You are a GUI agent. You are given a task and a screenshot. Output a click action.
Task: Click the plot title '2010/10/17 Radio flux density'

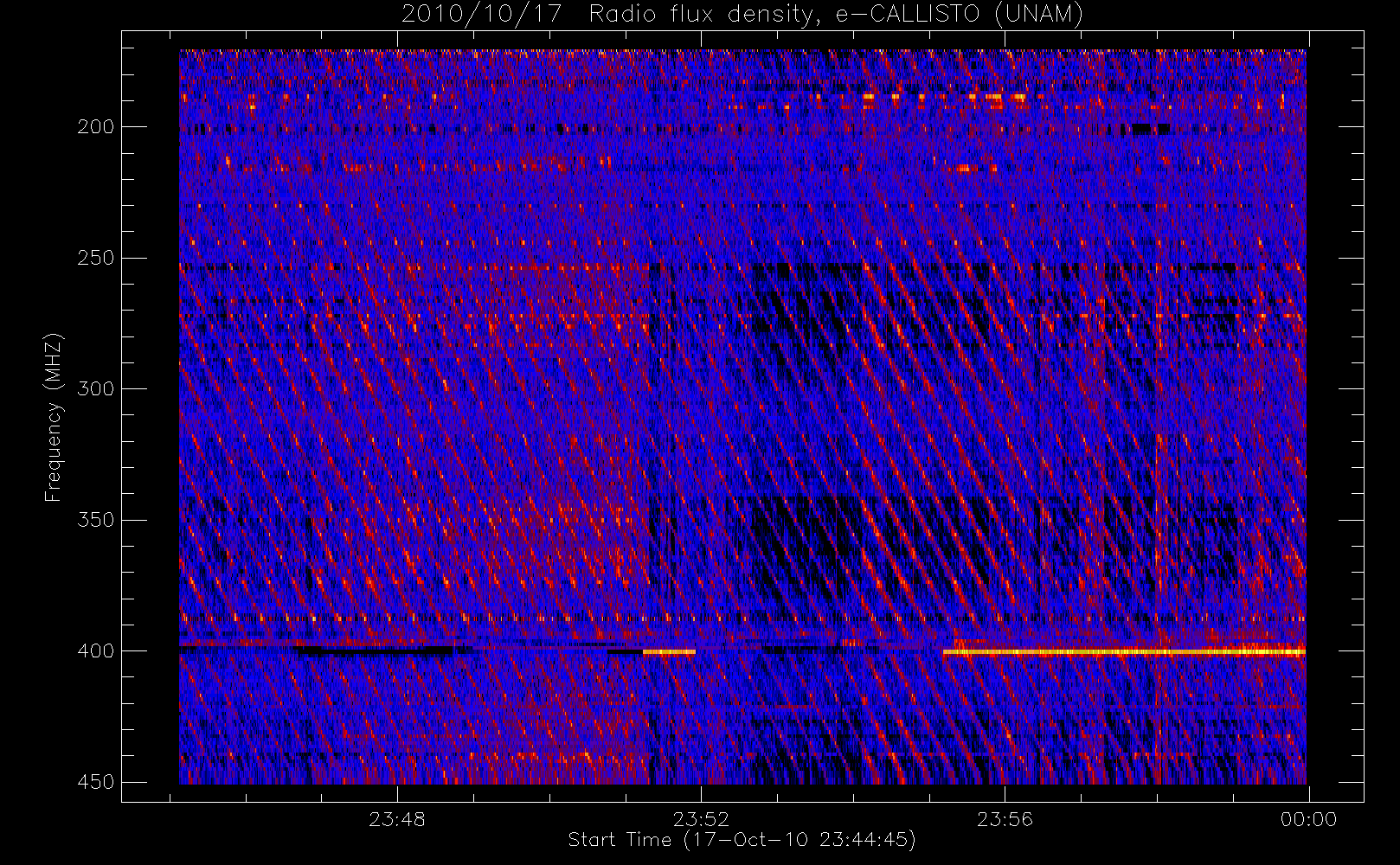742,15
